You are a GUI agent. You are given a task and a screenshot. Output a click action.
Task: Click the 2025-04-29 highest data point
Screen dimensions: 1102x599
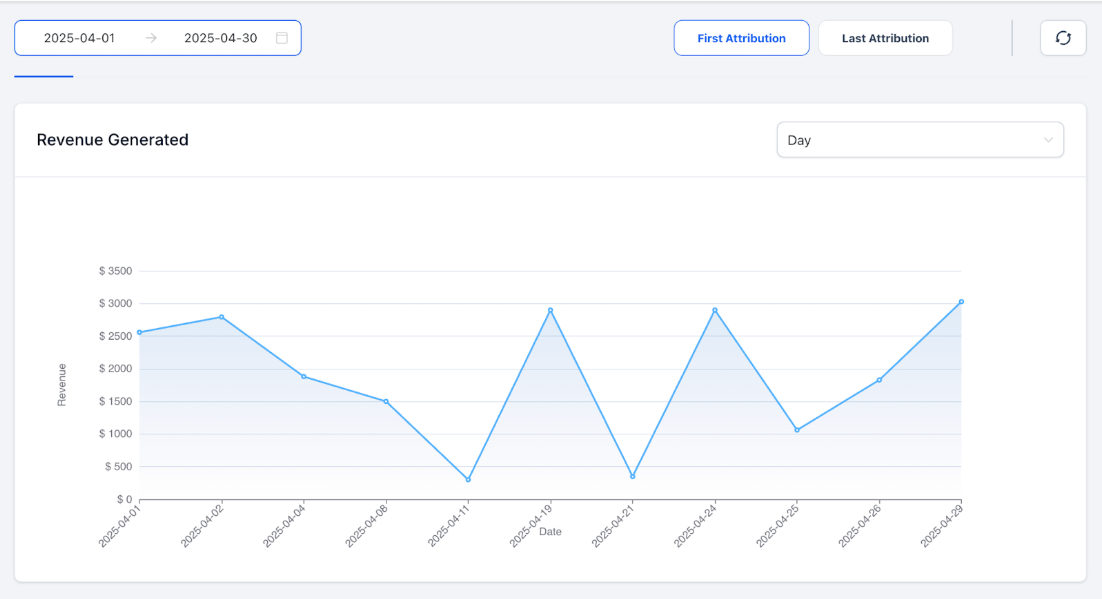pos(961,302)
